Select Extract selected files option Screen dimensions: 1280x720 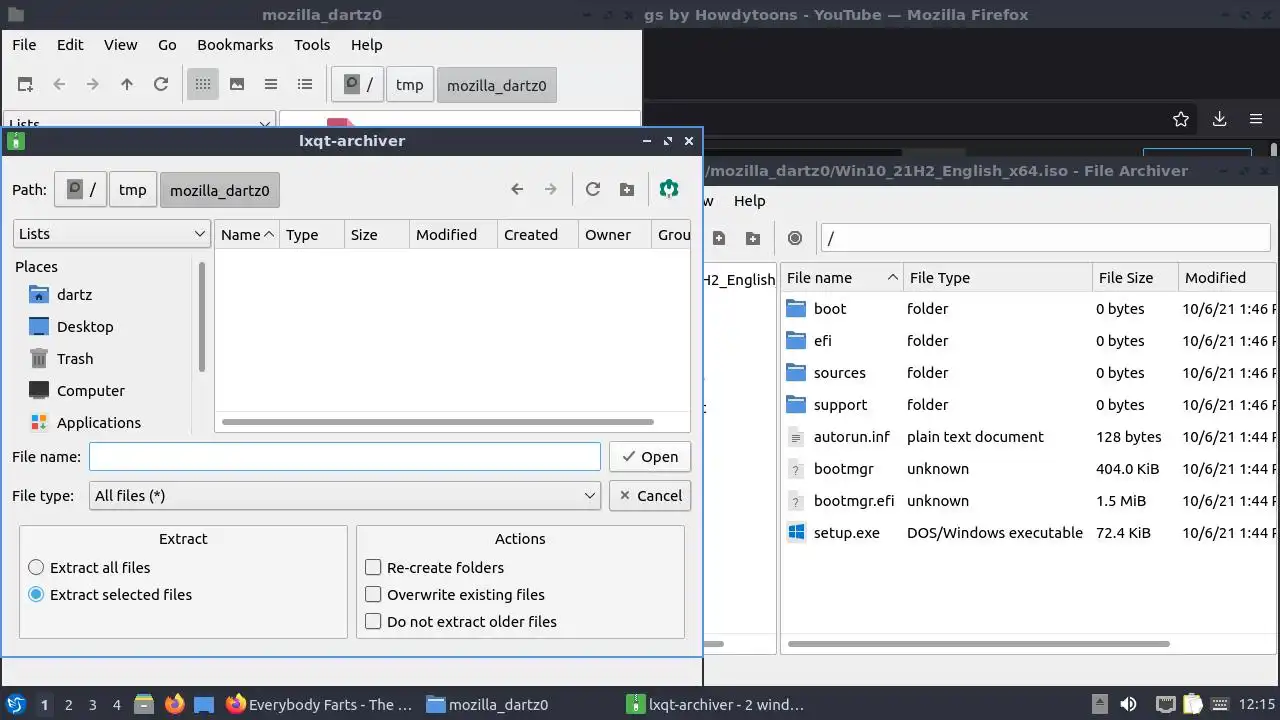pyautogui.click(x=110, y=594)
